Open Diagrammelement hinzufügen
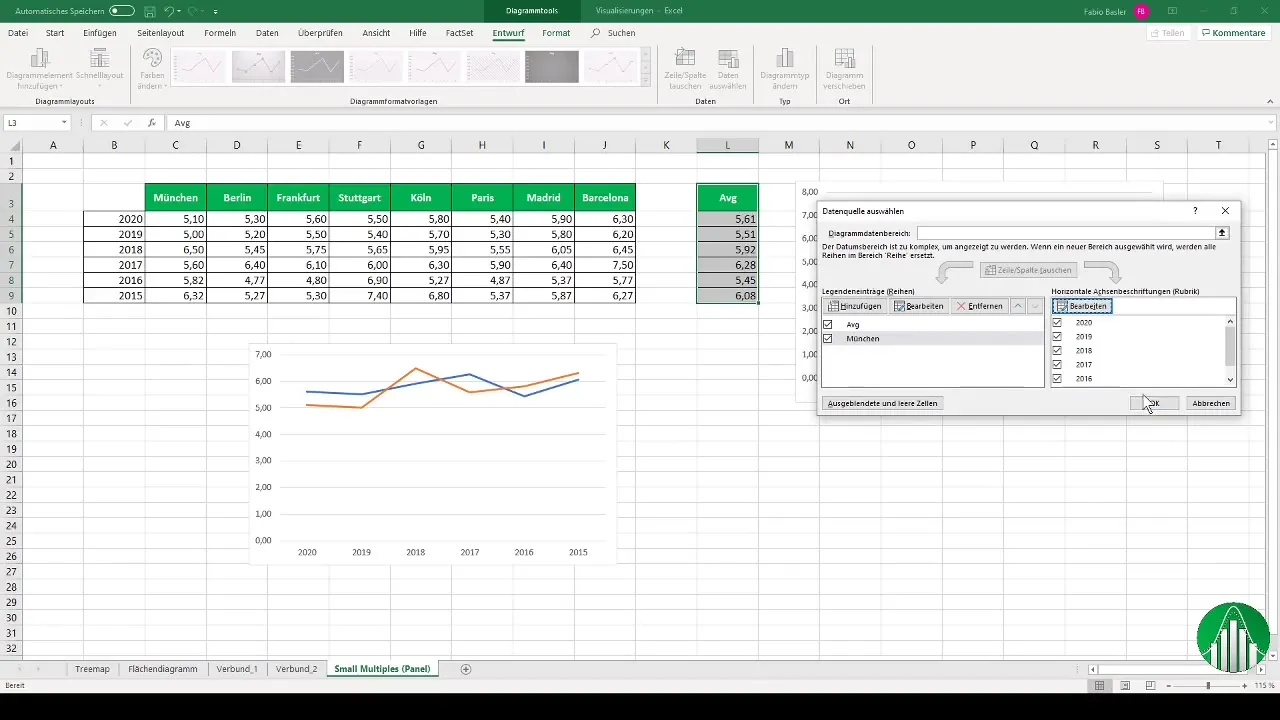The height and width of the screenshot is (720, 1280). click(x=40, y=67)
